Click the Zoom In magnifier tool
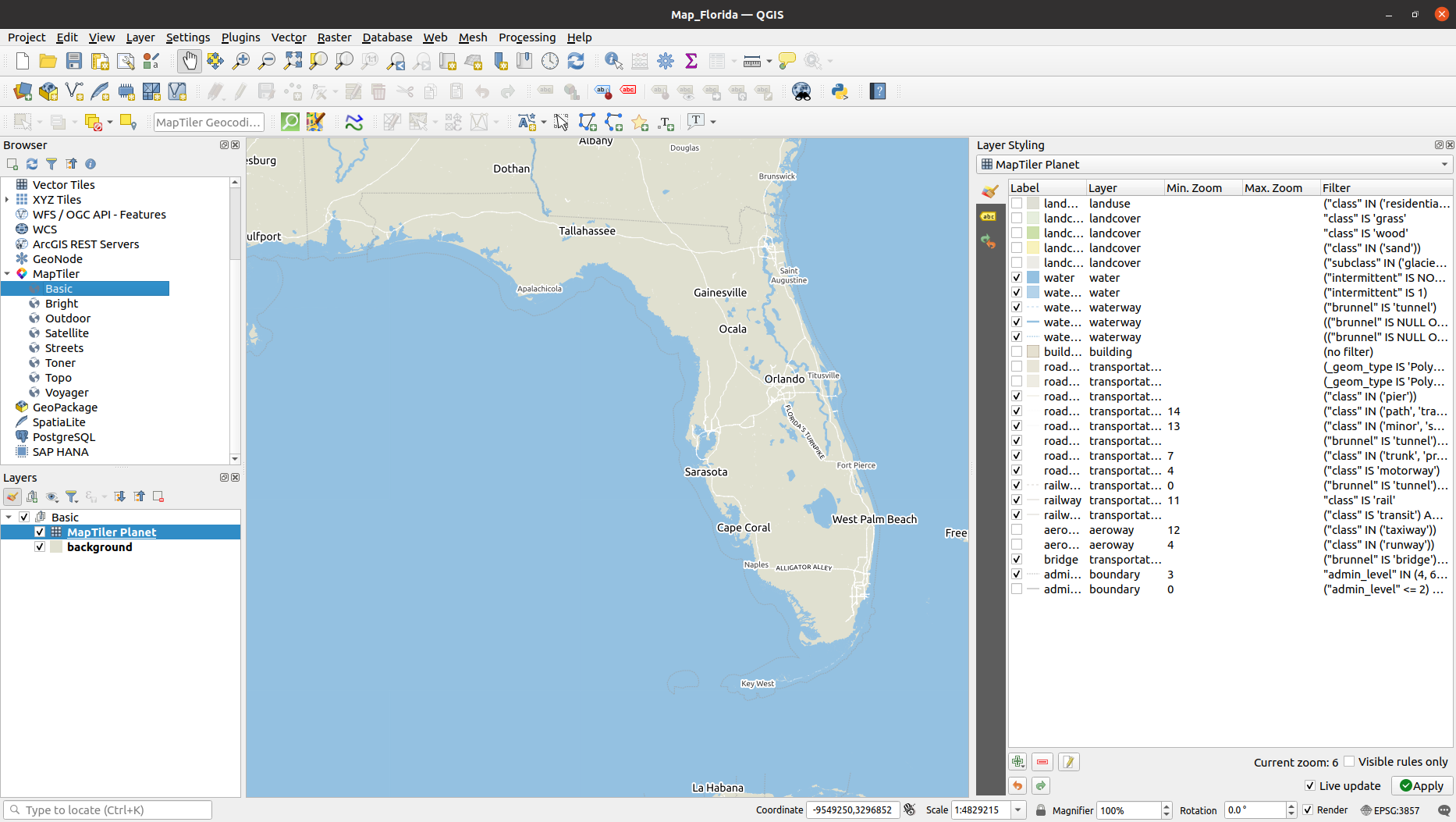The image size is (1456, 822). [241, 61]
